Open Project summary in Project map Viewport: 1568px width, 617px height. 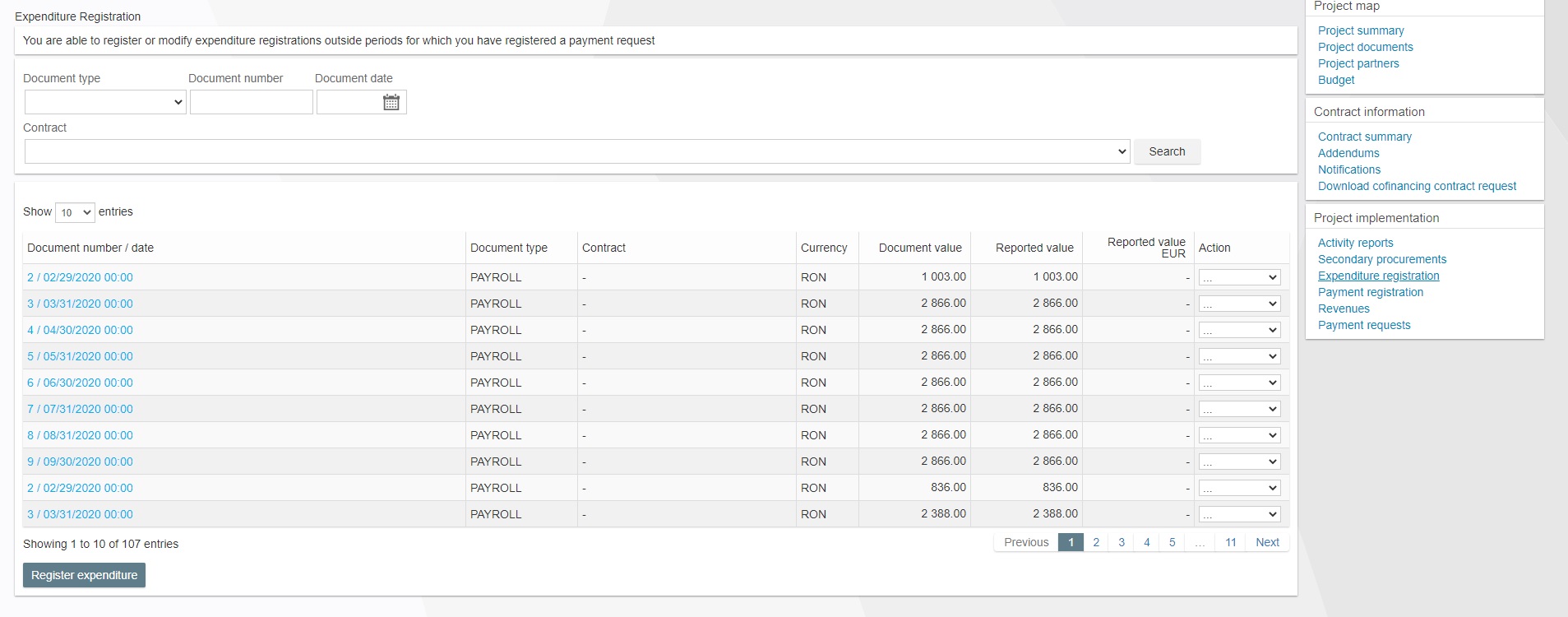pos(1360,30)
